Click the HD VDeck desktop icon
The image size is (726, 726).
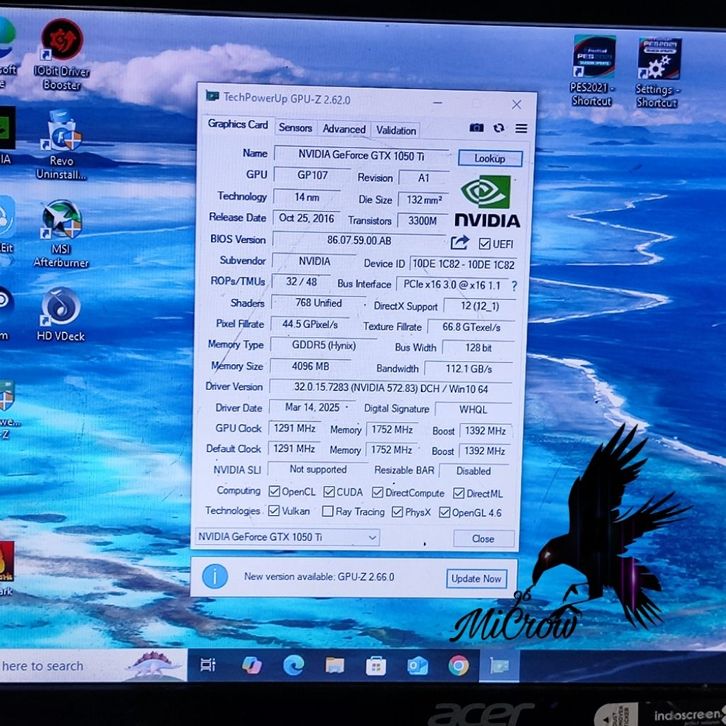click(61, 308)
